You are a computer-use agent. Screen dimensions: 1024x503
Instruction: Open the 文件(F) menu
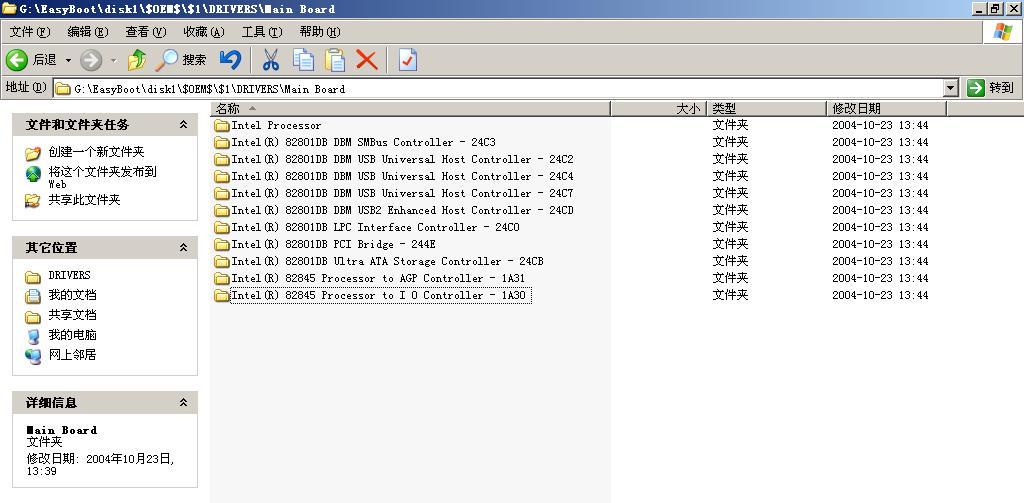pos(30,31)
